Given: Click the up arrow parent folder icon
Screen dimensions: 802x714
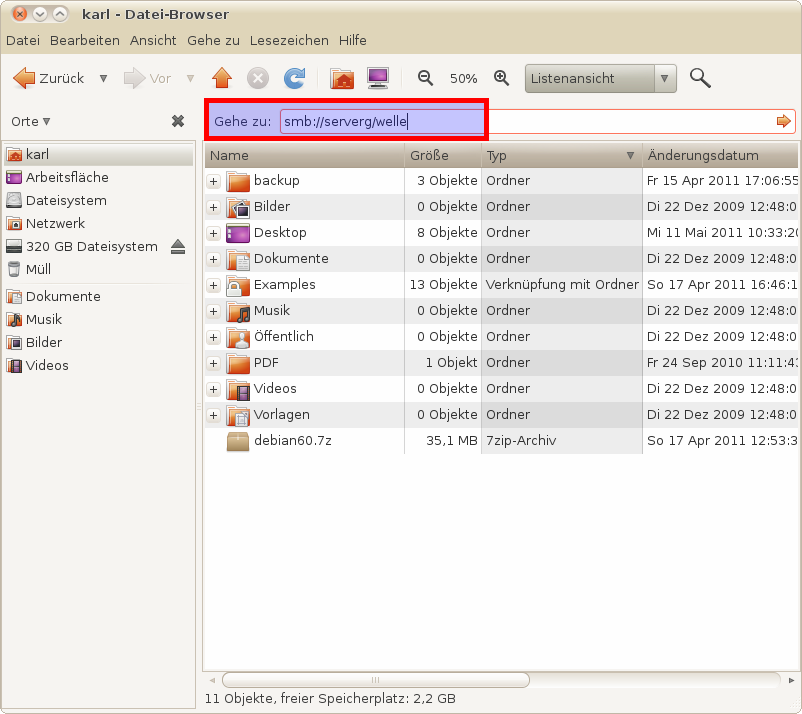Looking at the screenshot, I should (221, 78).
